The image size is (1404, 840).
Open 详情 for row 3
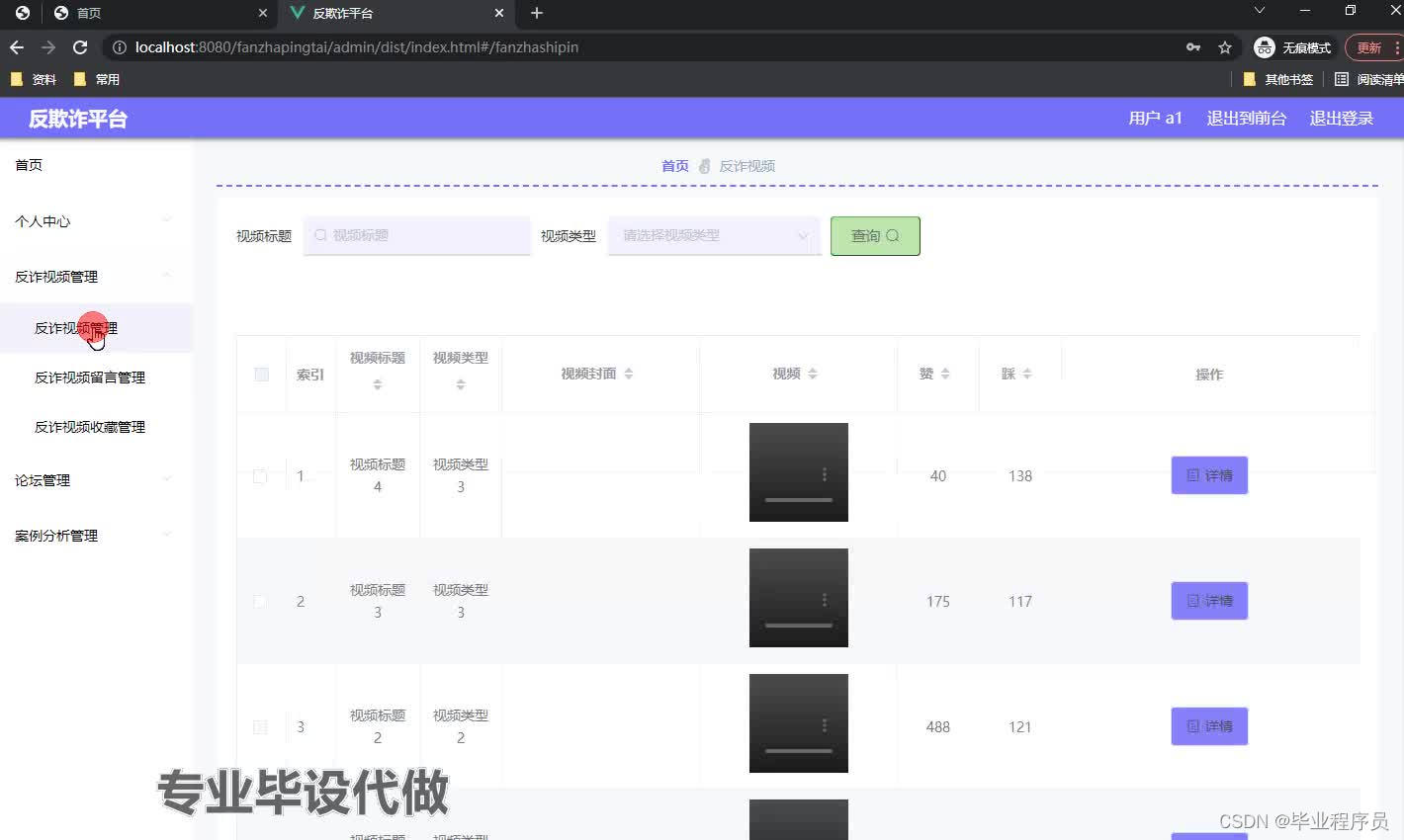[1209, 726]
